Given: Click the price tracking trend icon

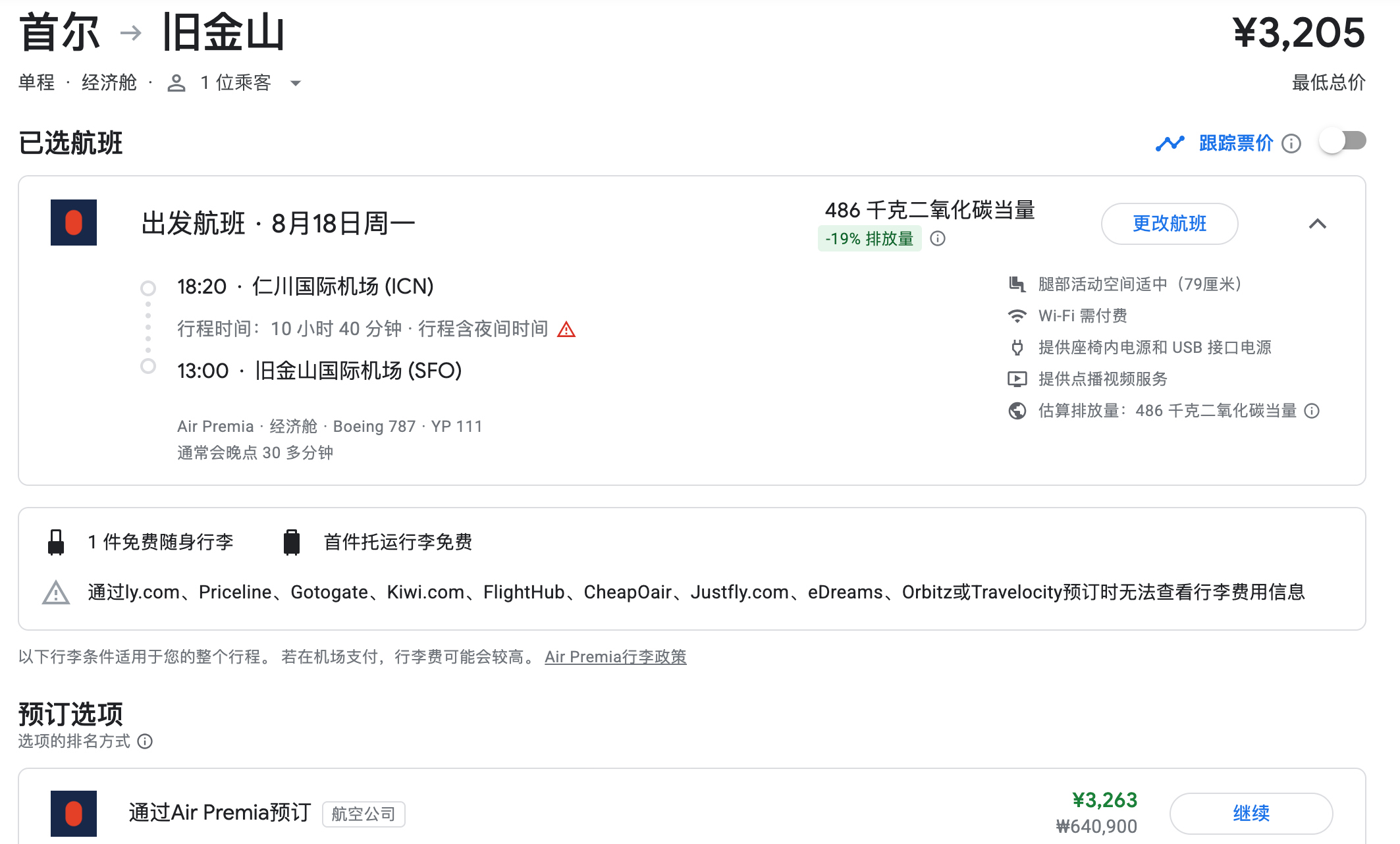Looking at the screenshot, I should pyautogui.click(x=1170, y=143).
